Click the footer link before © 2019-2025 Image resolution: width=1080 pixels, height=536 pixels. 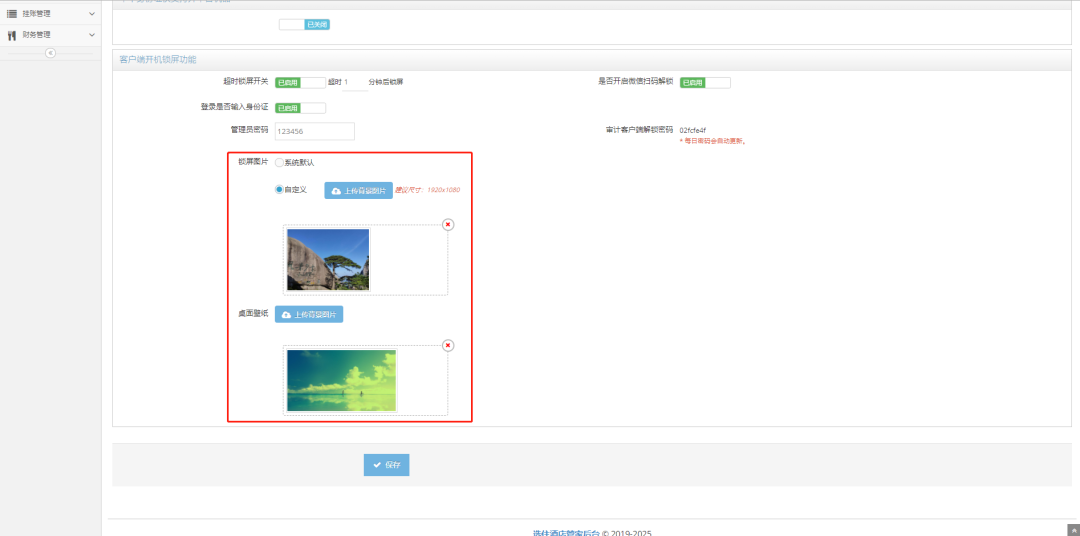(x=566, y=533)
